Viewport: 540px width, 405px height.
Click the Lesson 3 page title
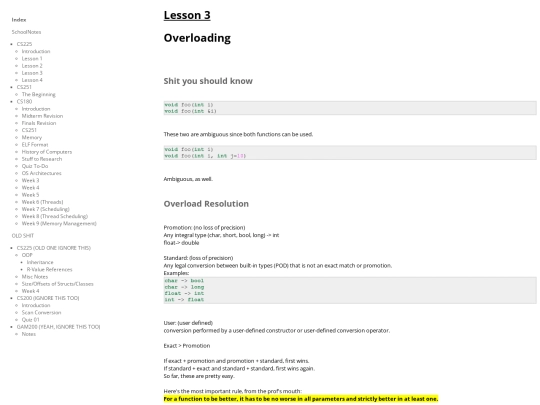coord(187,15)
